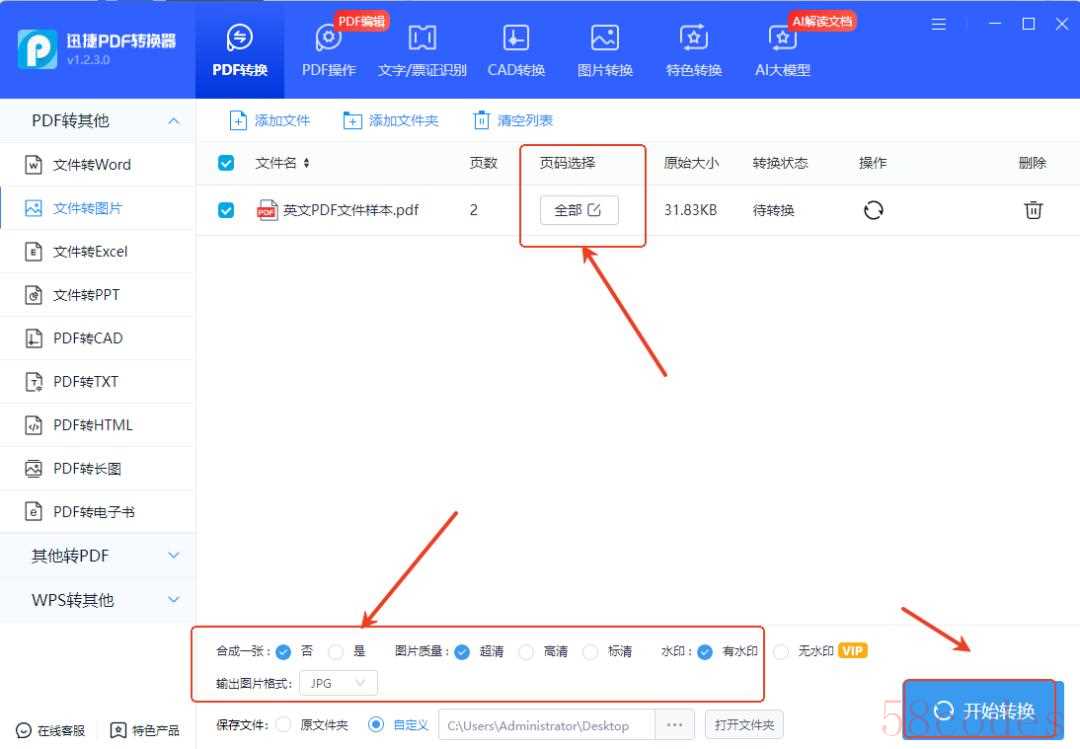The image size is (1080, 749).
Task: Click the 31.83KB size cell
Action: coord(690,210)
